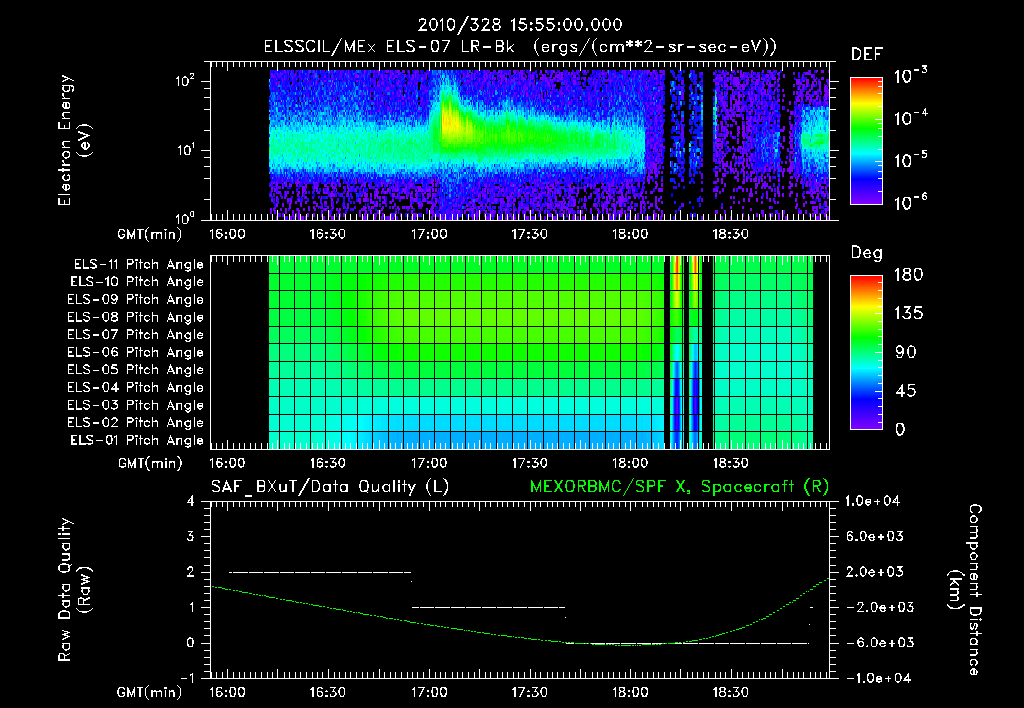Click the ELS-05 Pitch Angle row label
This screenshot has width=1024, height=708.
pos(136,370)
